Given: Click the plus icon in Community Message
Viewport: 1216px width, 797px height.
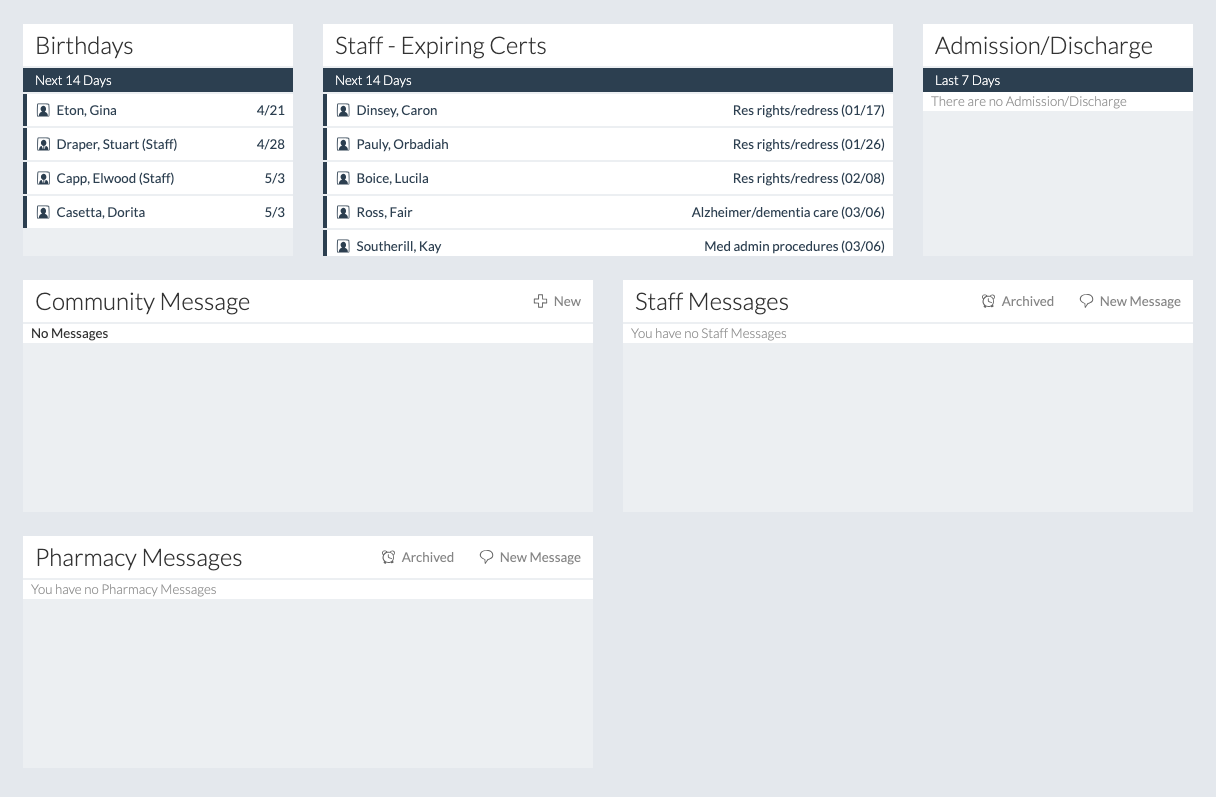Looking at the screenshot, I should [x=540, y=301].
